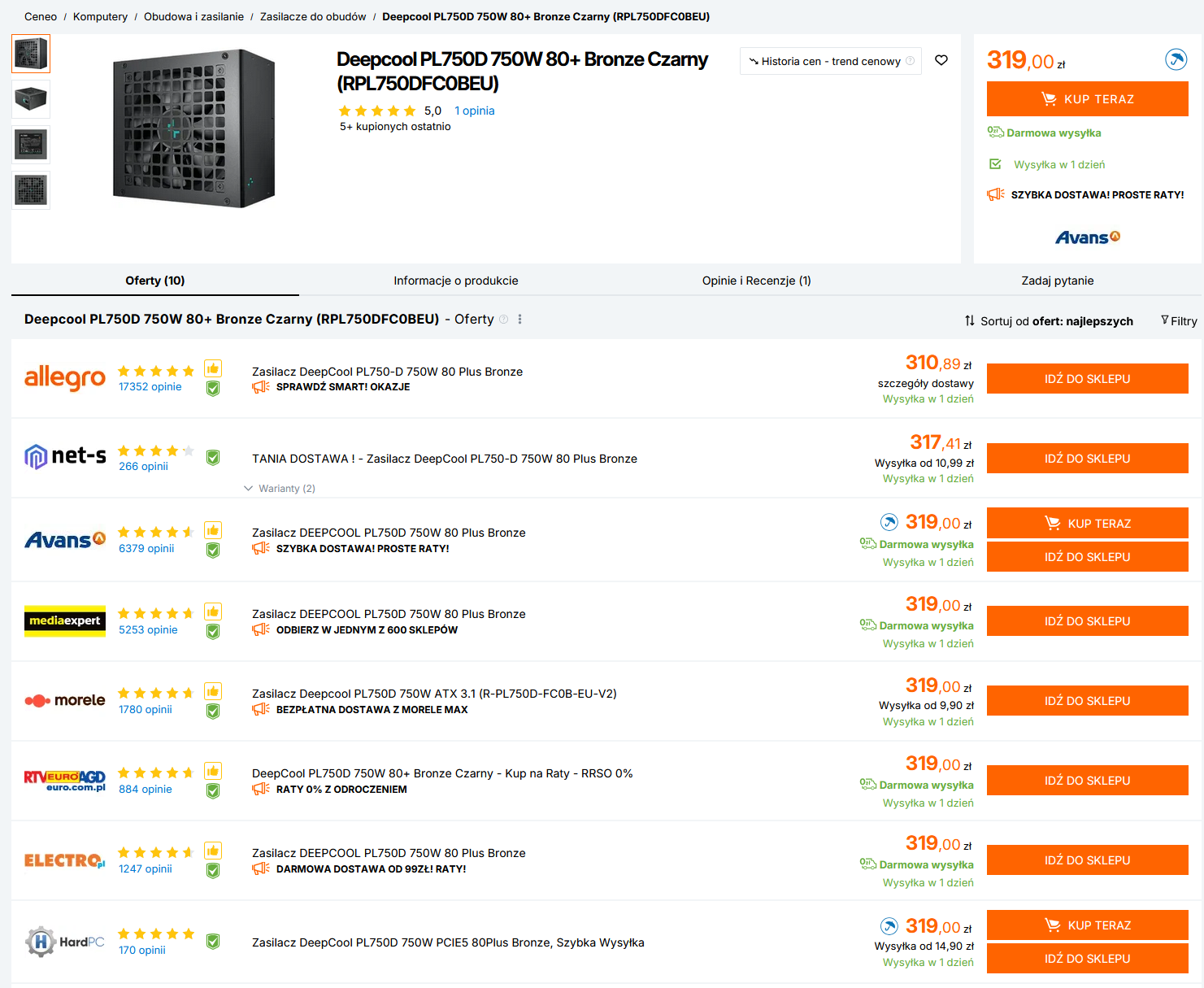This screenshot has height=988, width=1204.
Task: Click the blue umbrella icon in HardPC row
Action: [889, 925]
